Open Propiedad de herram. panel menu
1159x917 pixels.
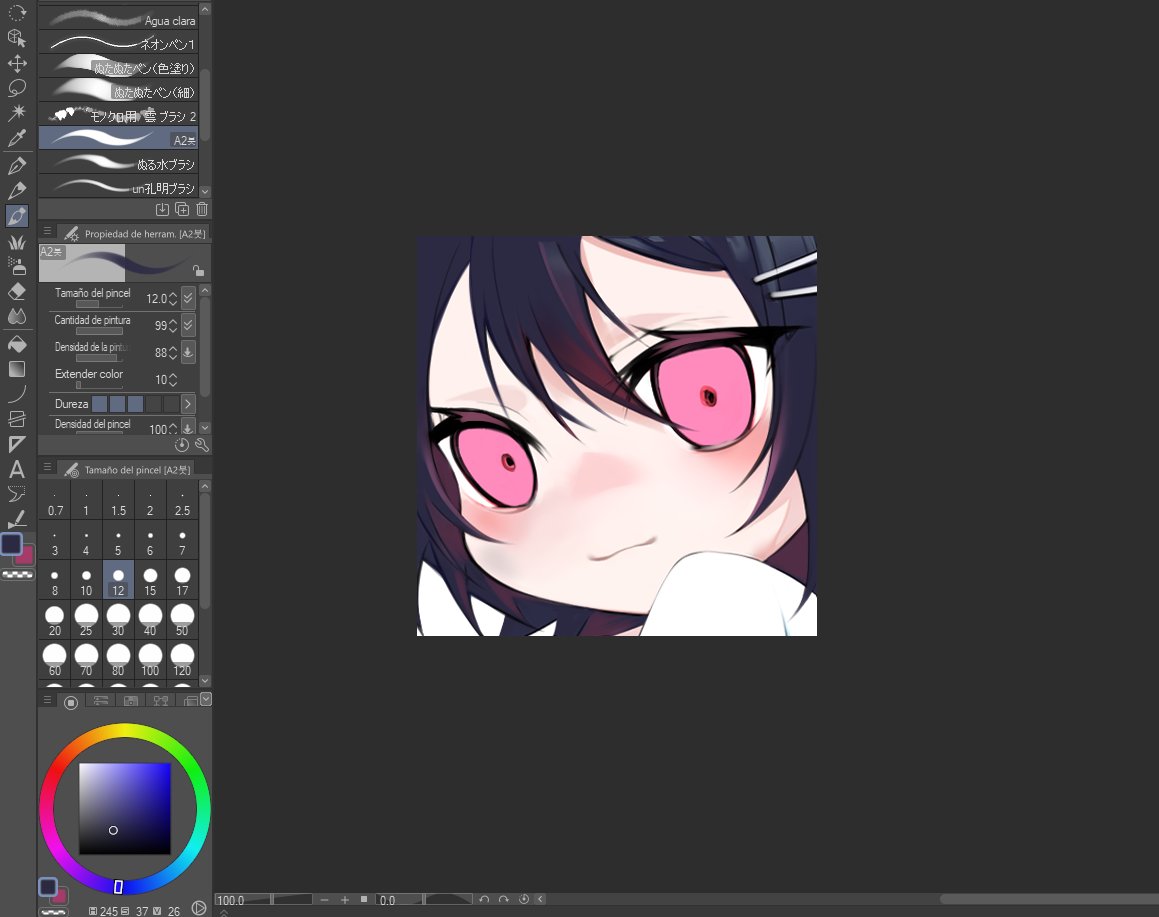coord(47,232)
